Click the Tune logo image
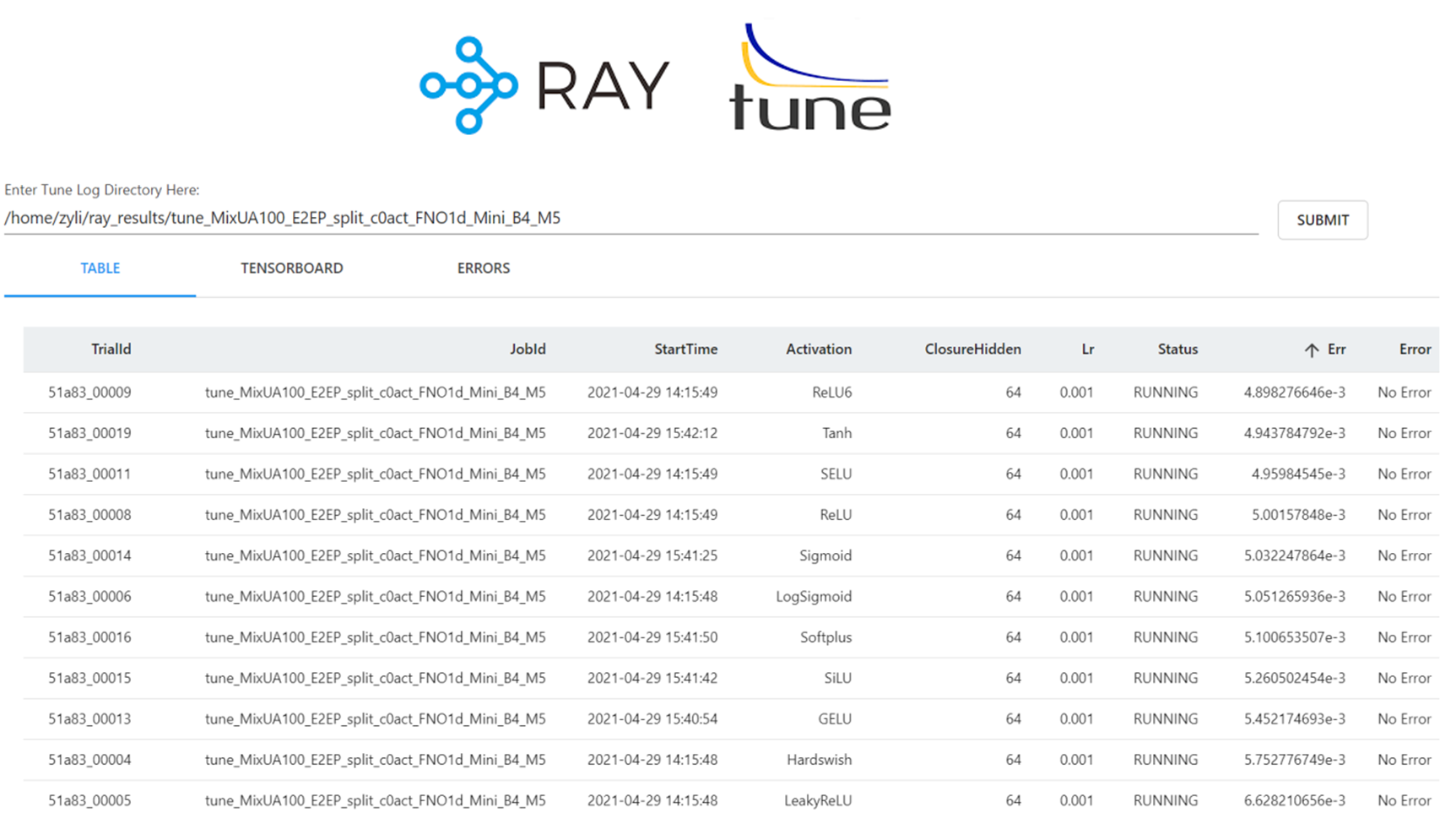The height and width of the screenshot is (829, 1456). click(810, 77)
